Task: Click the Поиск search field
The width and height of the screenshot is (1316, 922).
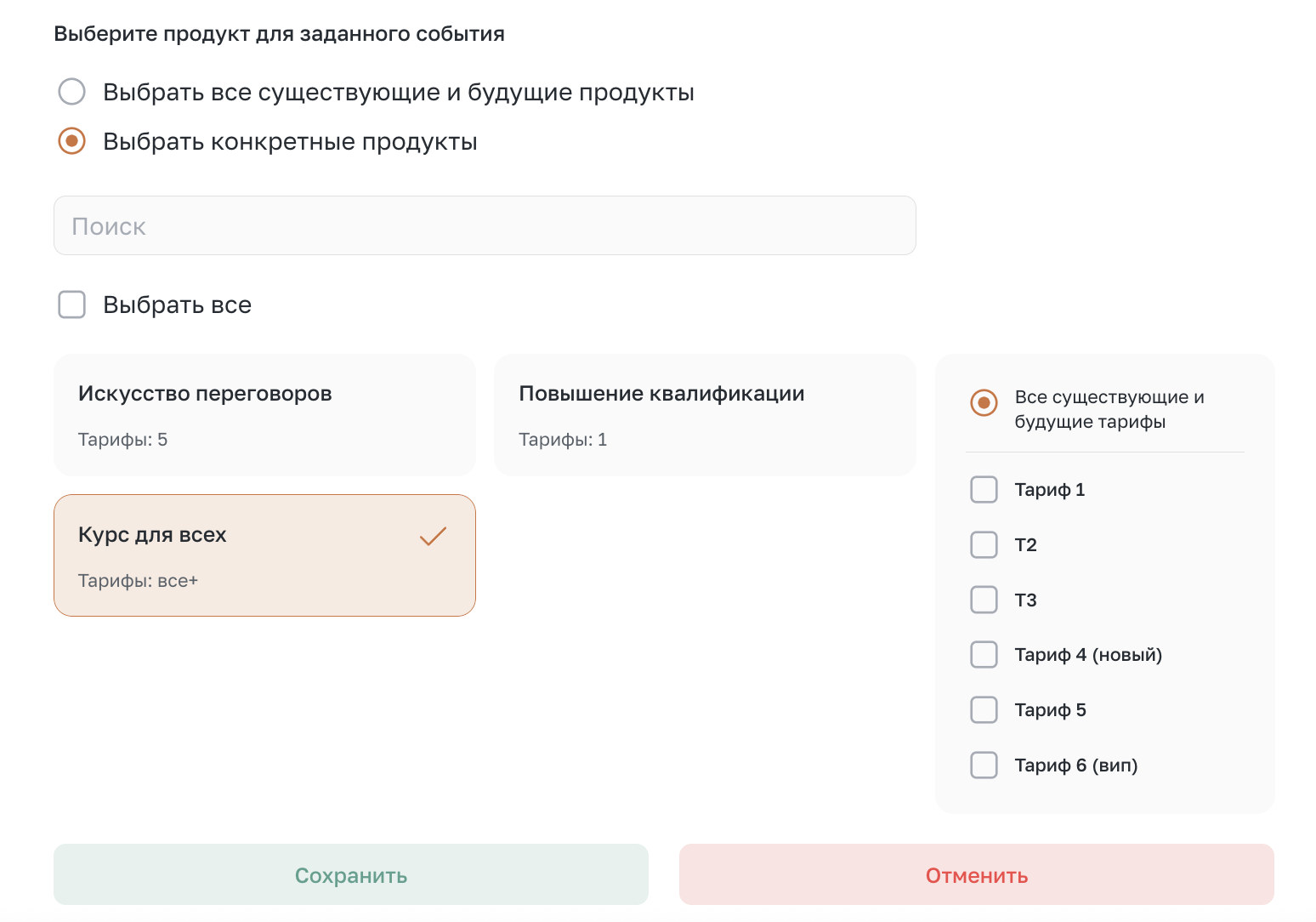Action: 485,225
